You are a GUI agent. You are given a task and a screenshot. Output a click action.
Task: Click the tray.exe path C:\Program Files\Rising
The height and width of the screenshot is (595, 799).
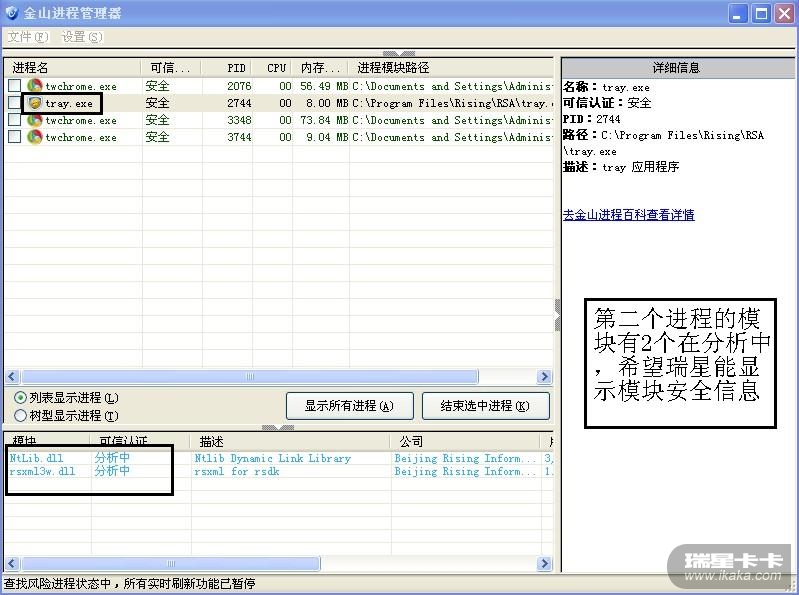pyautogui.click(x=452, y=103)
